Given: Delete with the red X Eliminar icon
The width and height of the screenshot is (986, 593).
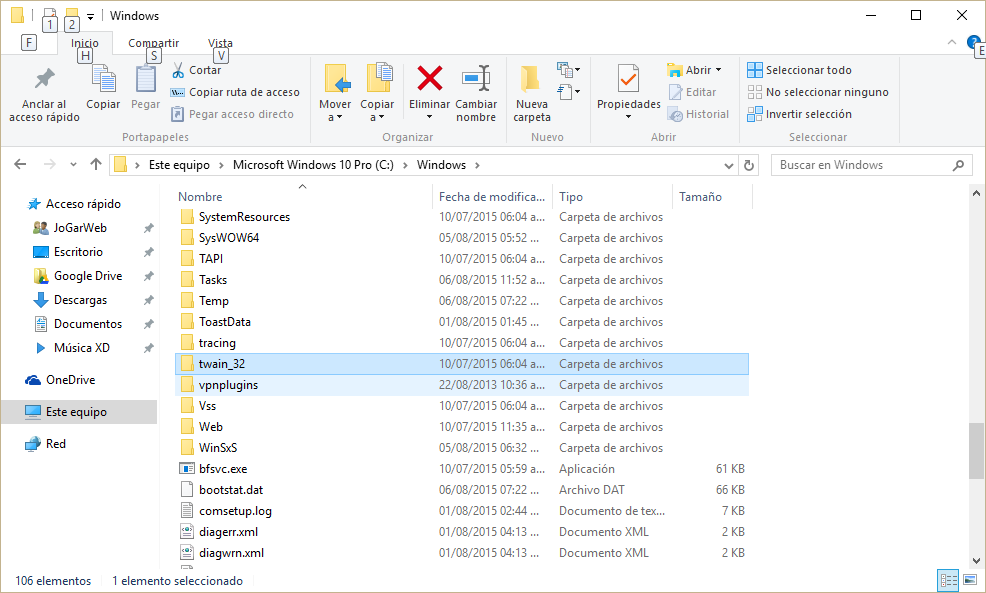Looking at the screenshot, I should click(x=429, y=79).
